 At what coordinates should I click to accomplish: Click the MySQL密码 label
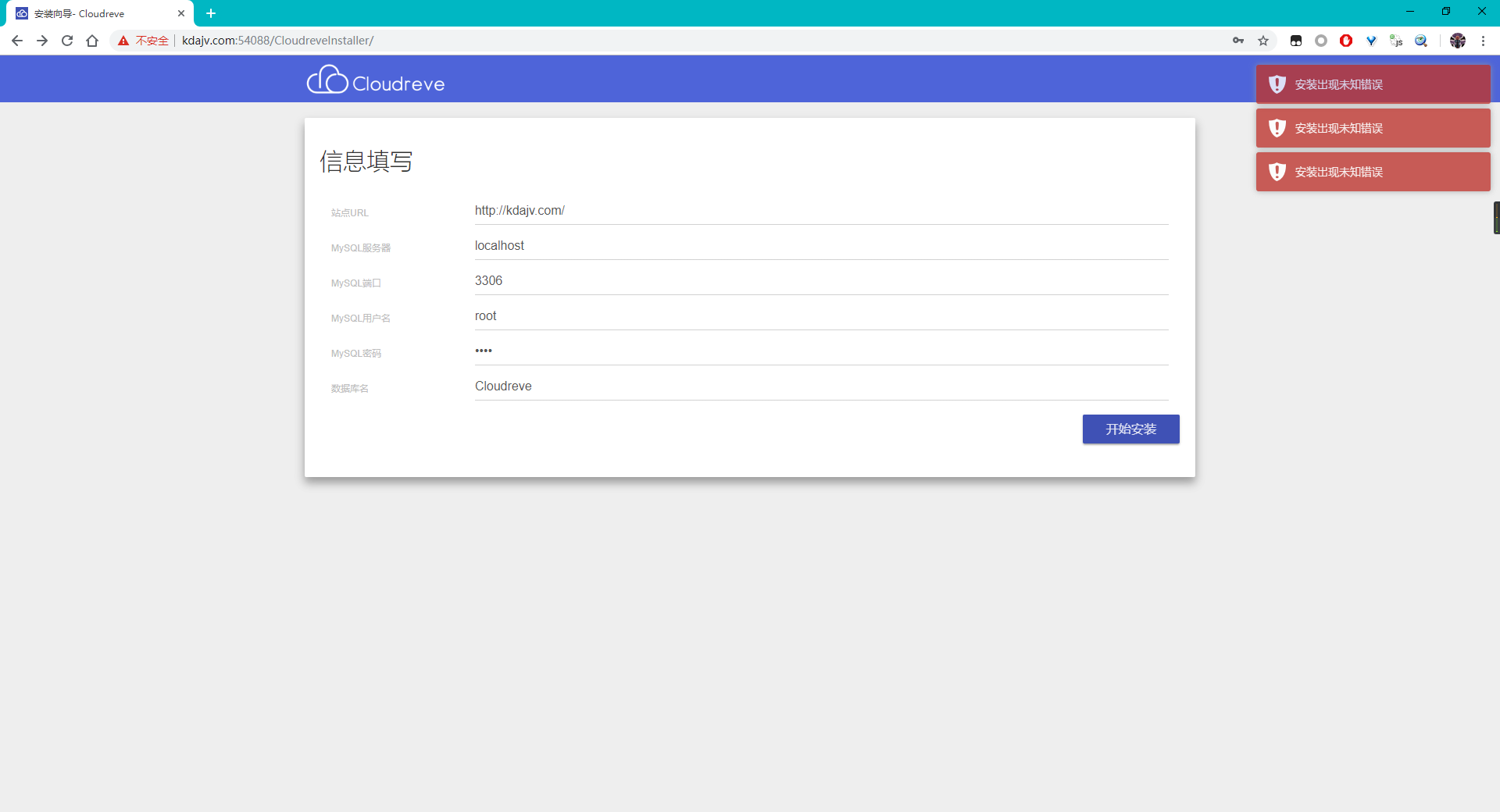point(355,354)
